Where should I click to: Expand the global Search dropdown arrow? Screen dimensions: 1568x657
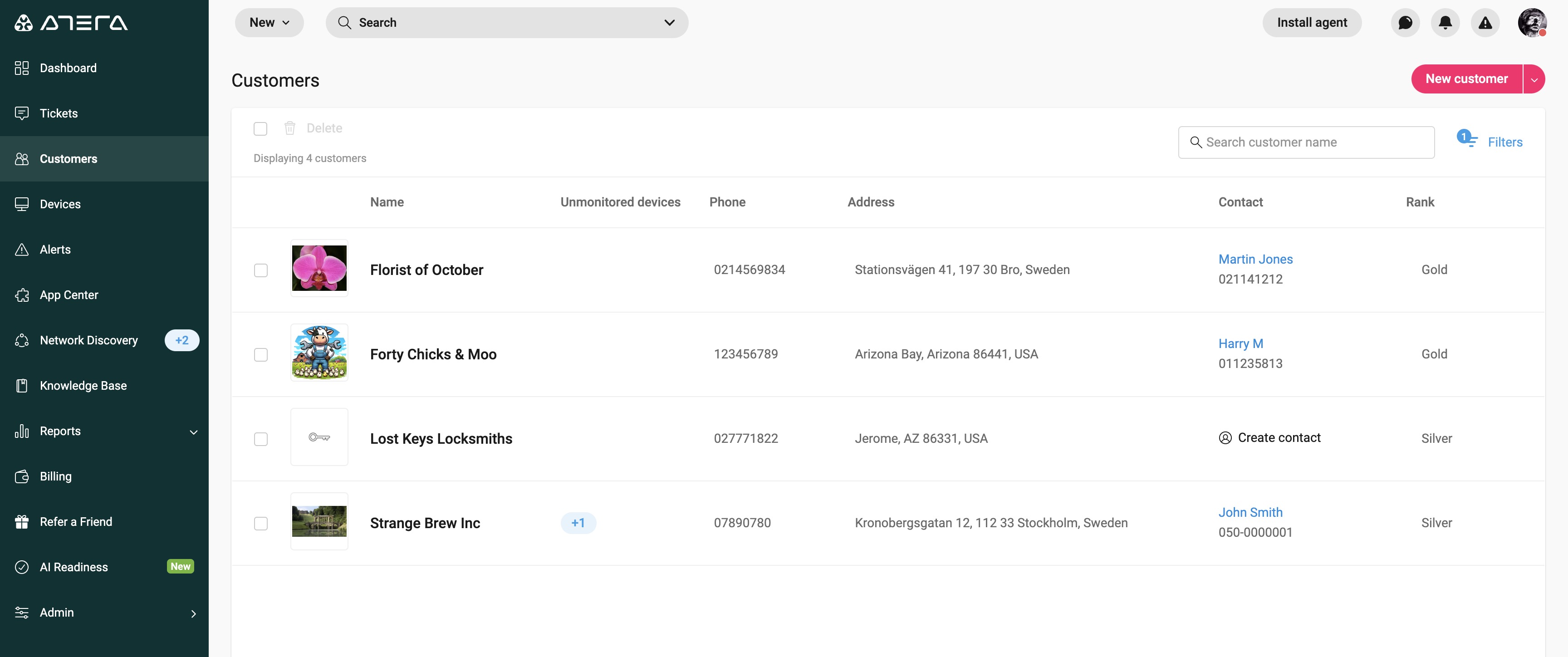669,23
